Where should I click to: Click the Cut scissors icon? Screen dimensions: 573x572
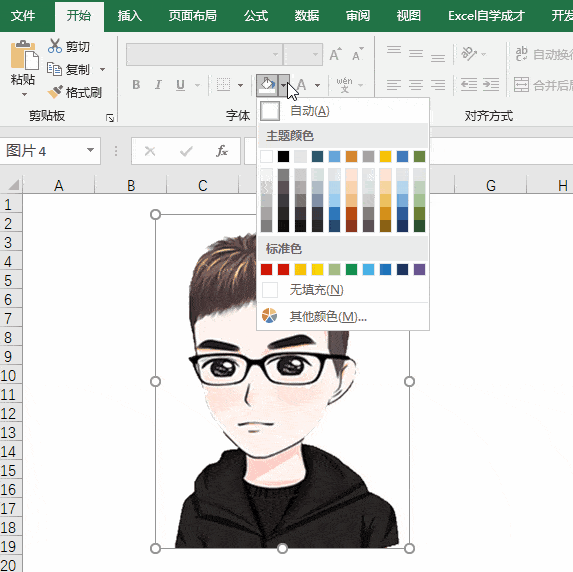point(55,46)
